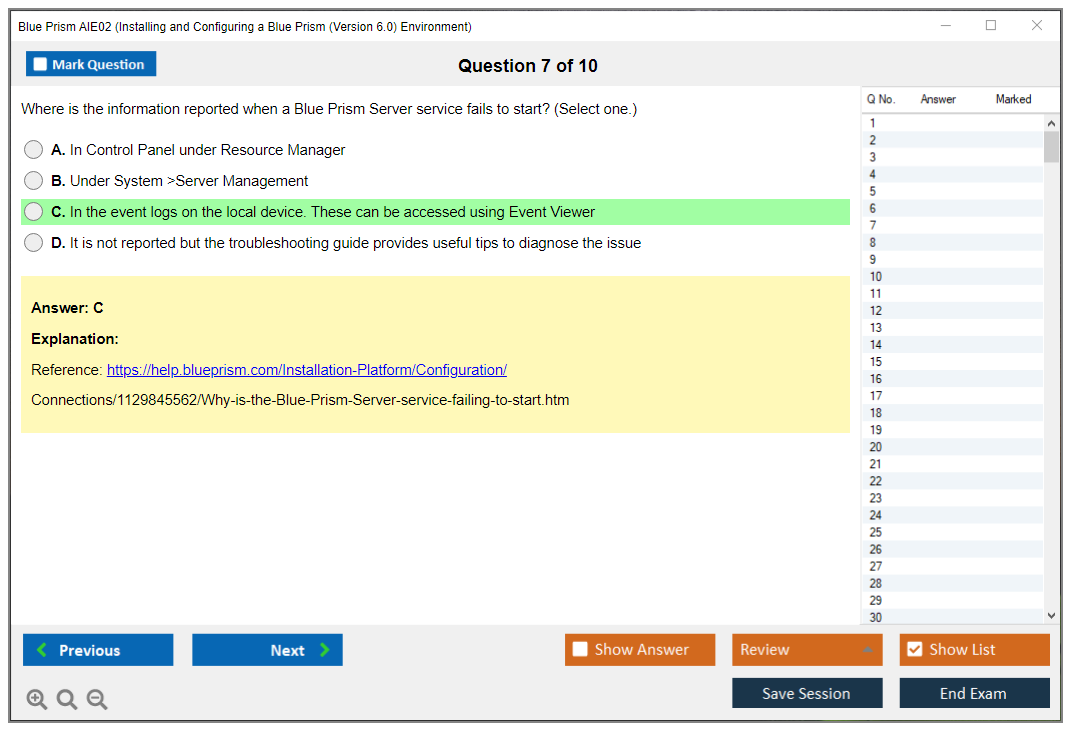Tick the Mark Question checkbox

pyautogui.click(x=41, y=65)
